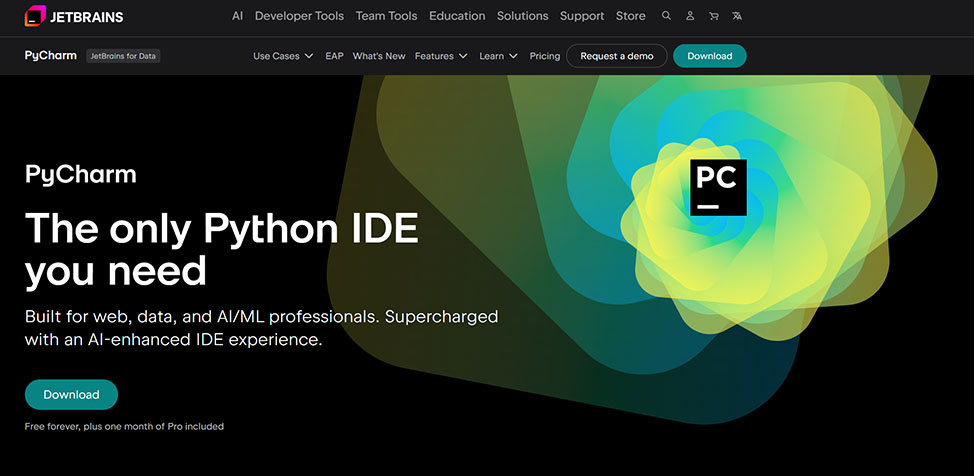
Task: Open the Support menu
Action: [582, 16]
